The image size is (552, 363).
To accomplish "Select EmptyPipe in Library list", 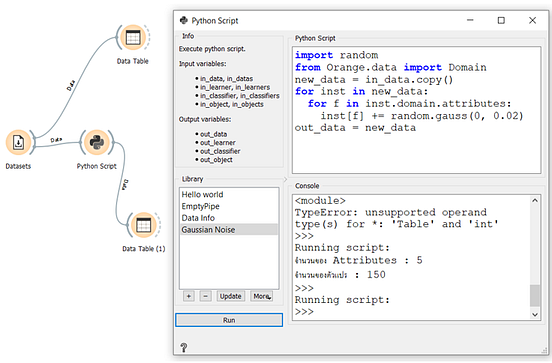I will click(229, 206).
